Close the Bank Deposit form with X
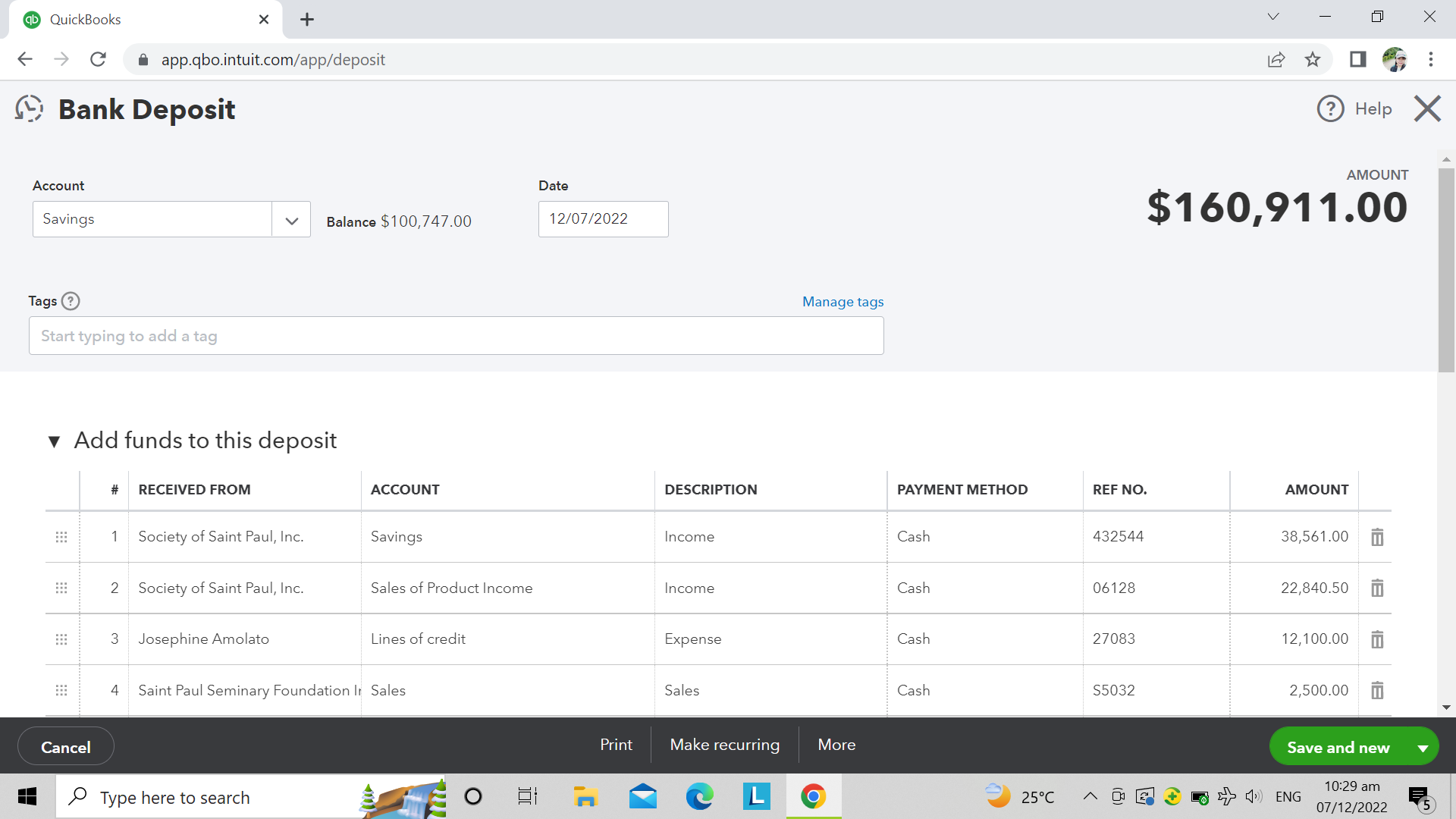The image size is (1456, 819). tap(1427, 109)
